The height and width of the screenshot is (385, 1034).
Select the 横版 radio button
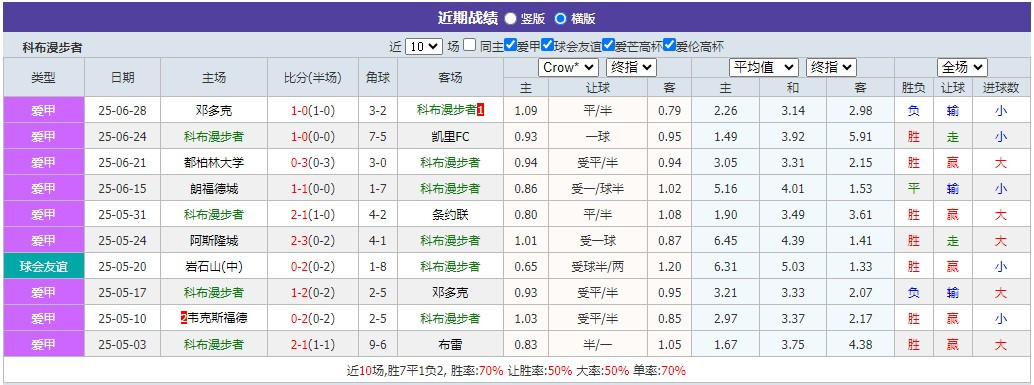pyautogui.click(x=560, y=18)
